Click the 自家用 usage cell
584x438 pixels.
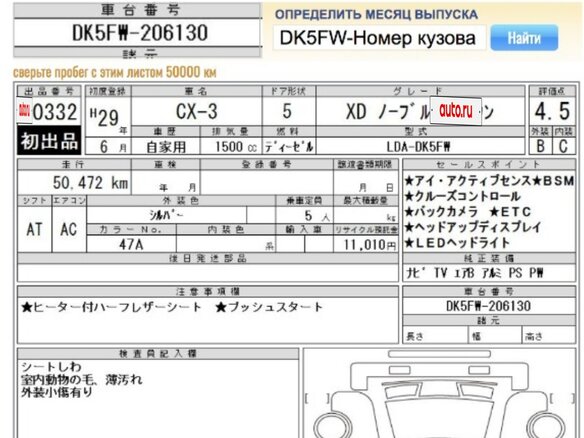coord(166,147)
